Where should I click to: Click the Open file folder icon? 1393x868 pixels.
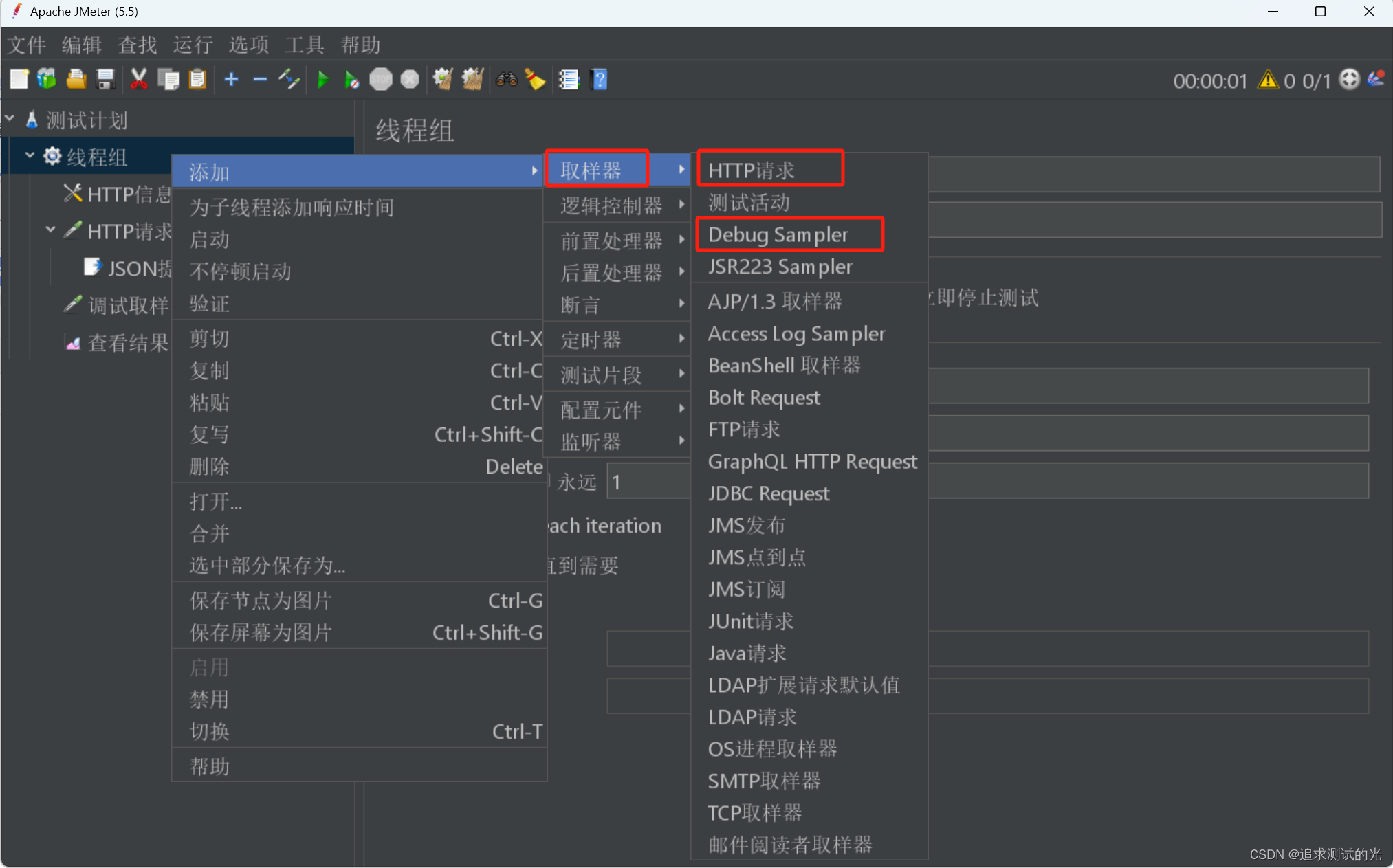pyautogui.click(x=76, y=80)
